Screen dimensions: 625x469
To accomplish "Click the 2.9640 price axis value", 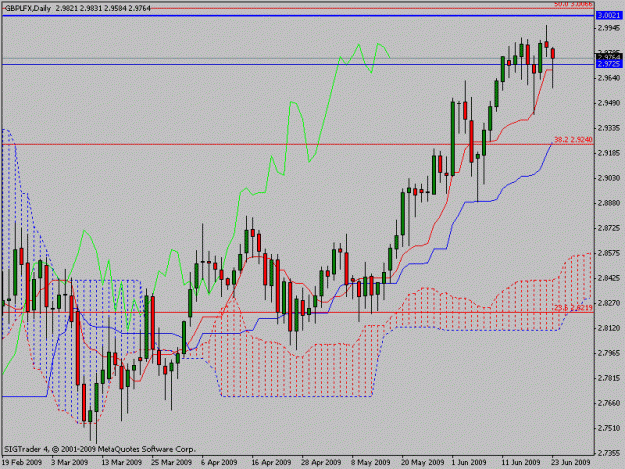I will coord(609,78).
